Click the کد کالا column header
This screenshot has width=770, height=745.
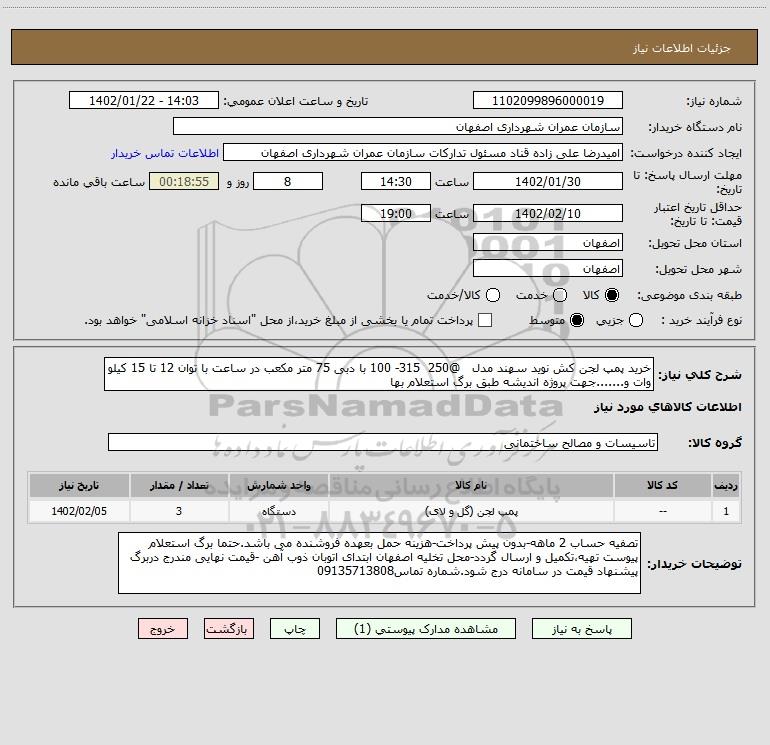[x=662, y=485]
